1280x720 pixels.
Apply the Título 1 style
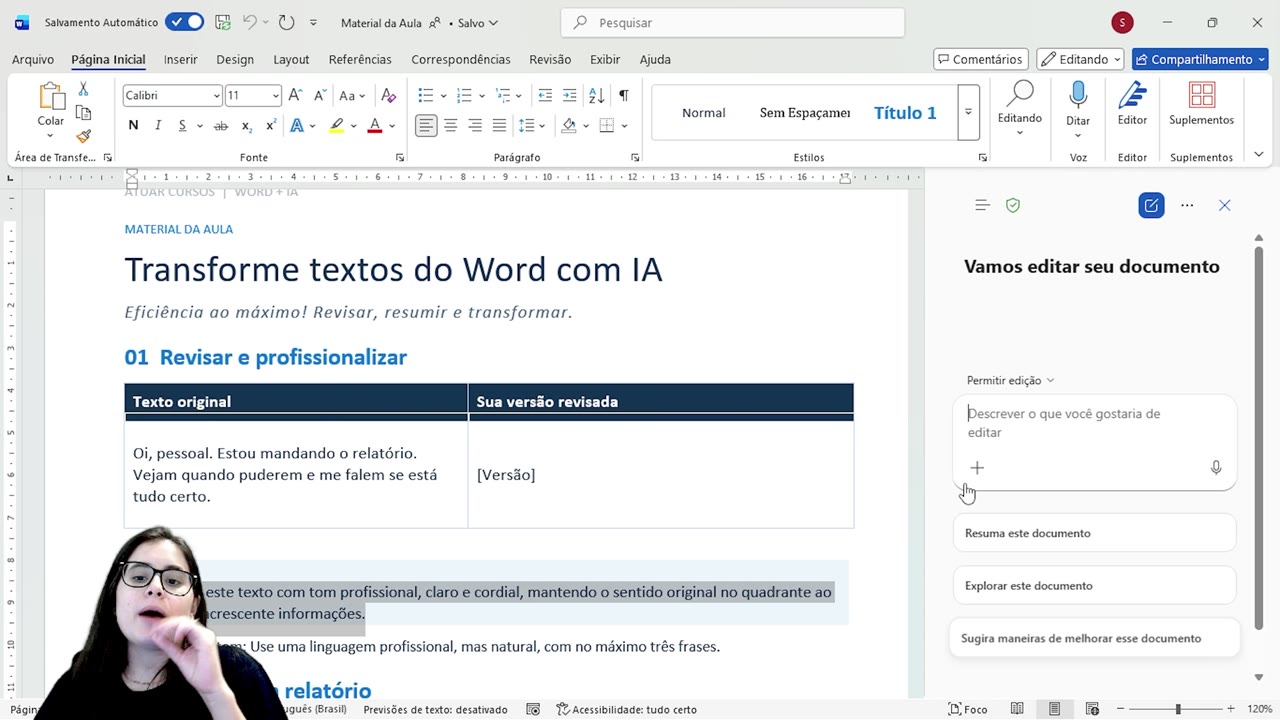click(x=905, y=113)
